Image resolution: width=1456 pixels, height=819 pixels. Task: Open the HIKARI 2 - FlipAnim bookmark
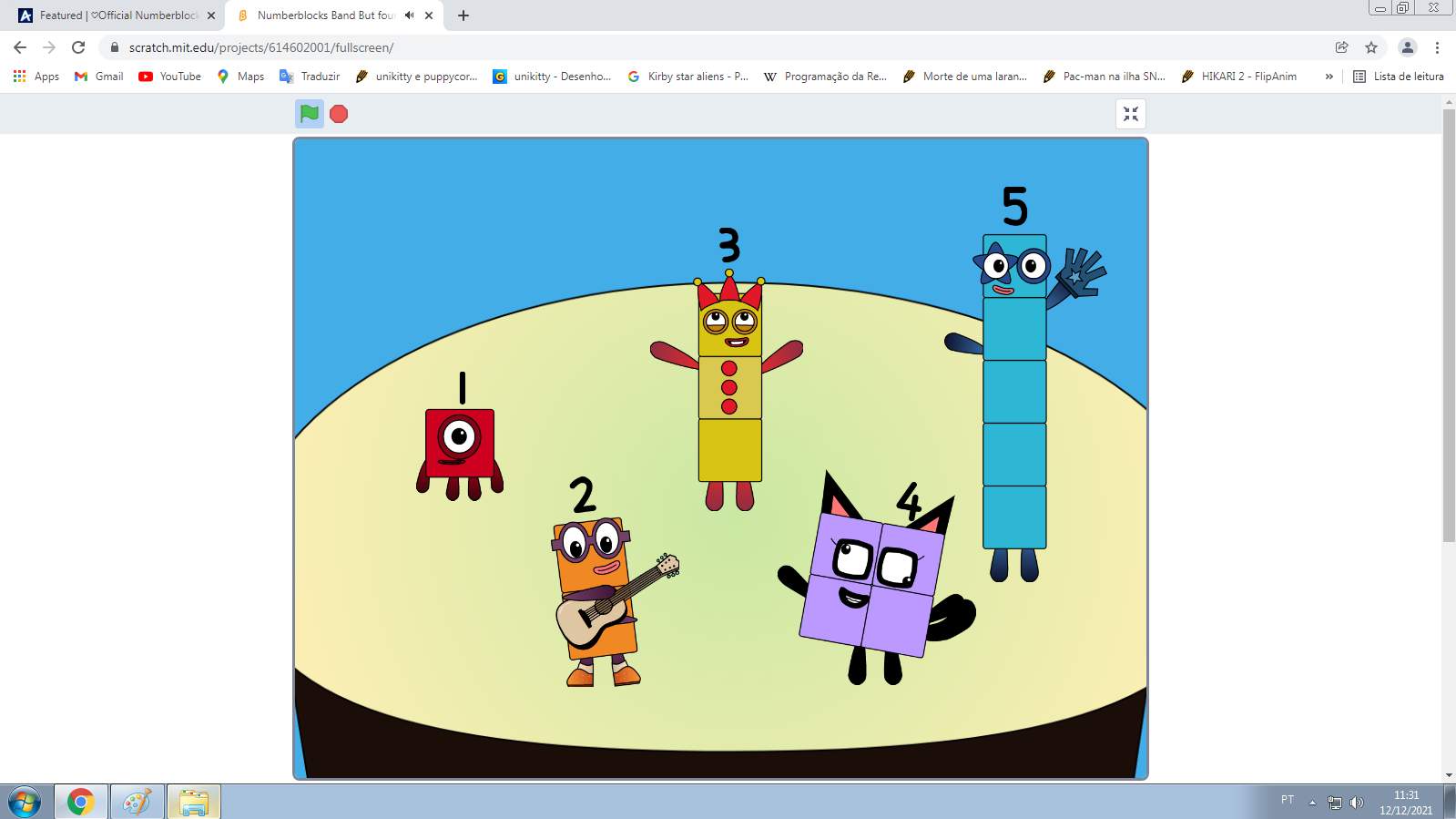pyautogui.click(x=1238, y=77)
